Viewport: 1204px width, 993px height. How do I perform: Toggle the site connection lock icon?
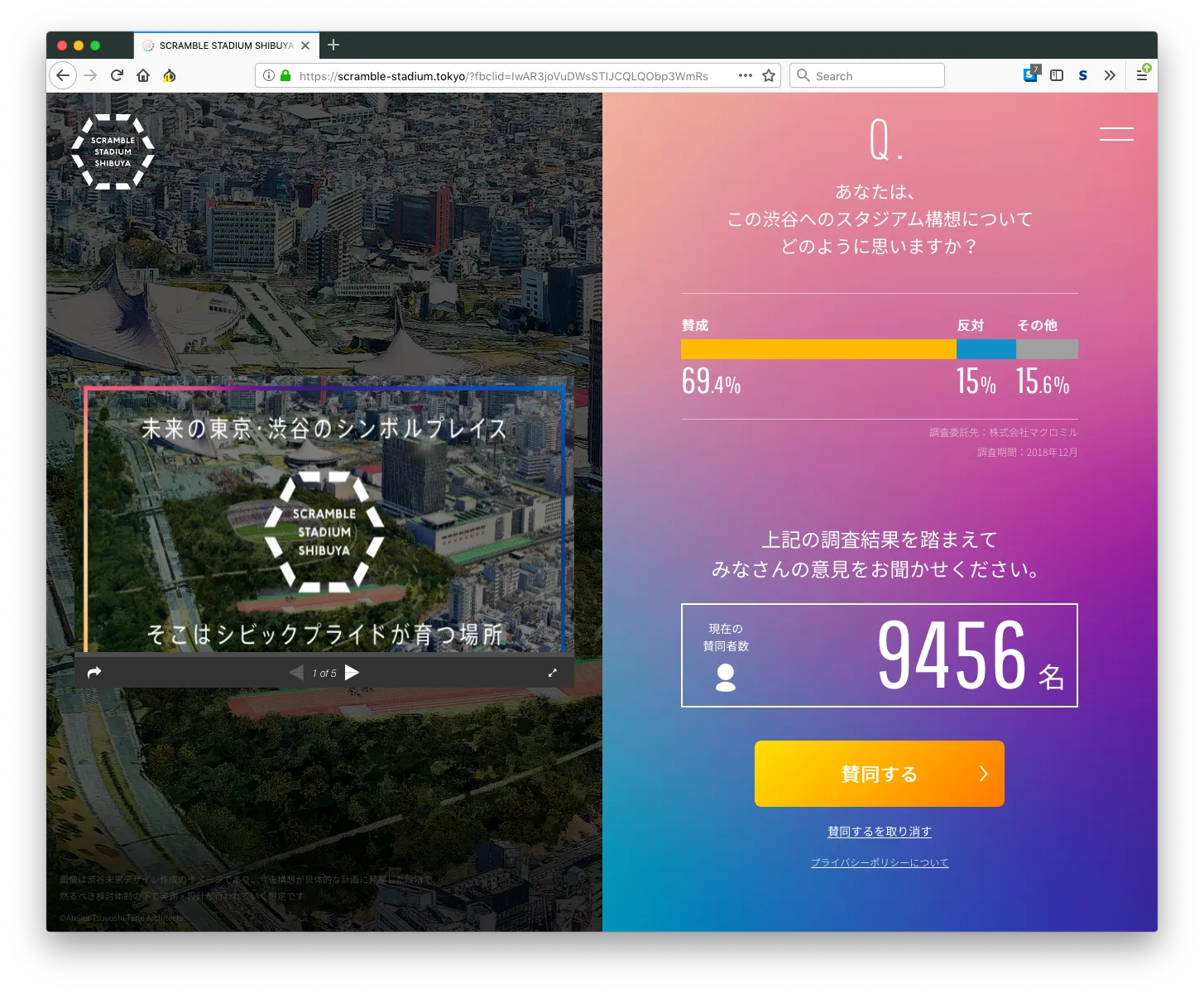click(285, 75)
